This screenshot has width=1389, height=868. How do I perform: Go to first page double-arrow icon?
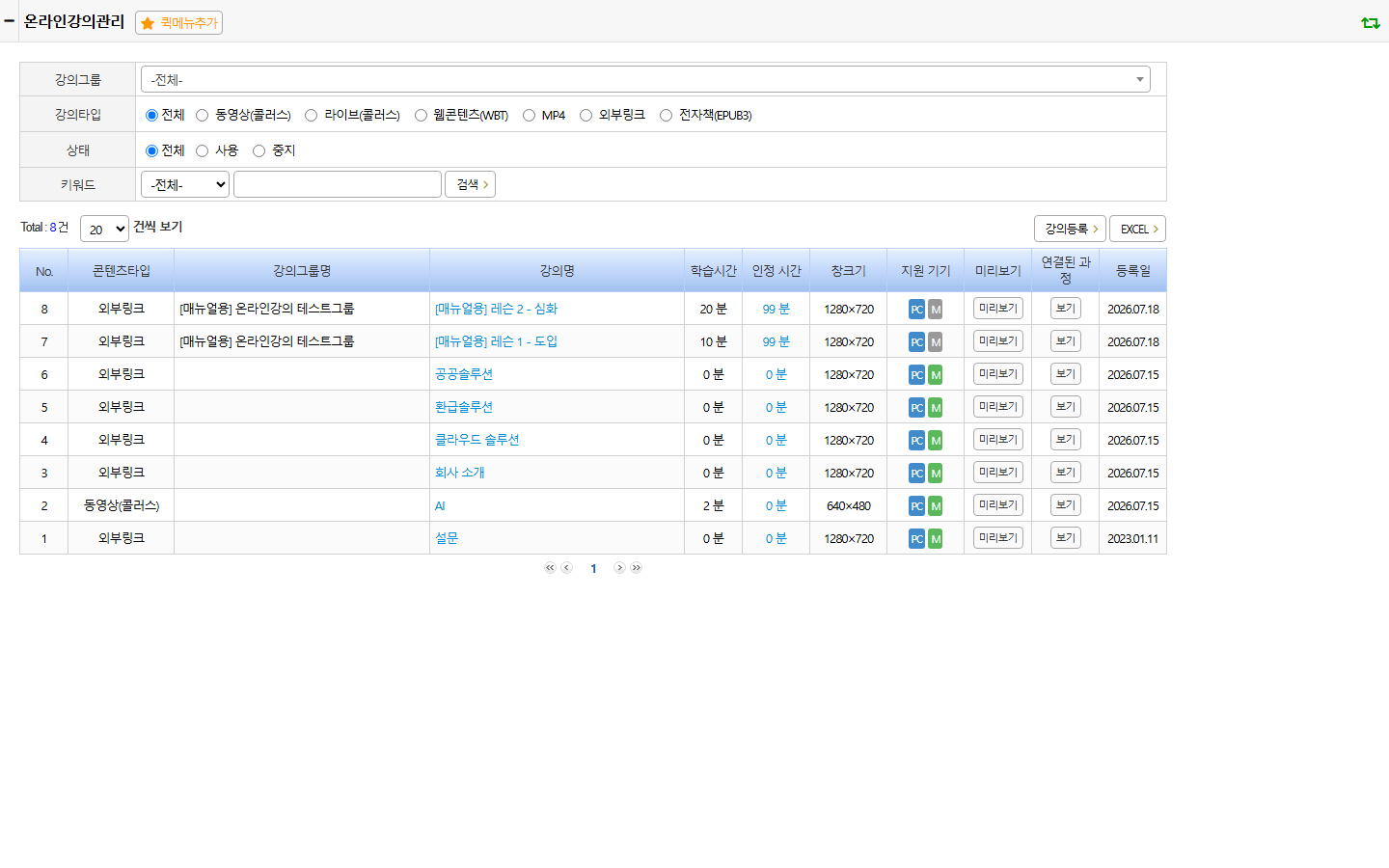(550, 568)
